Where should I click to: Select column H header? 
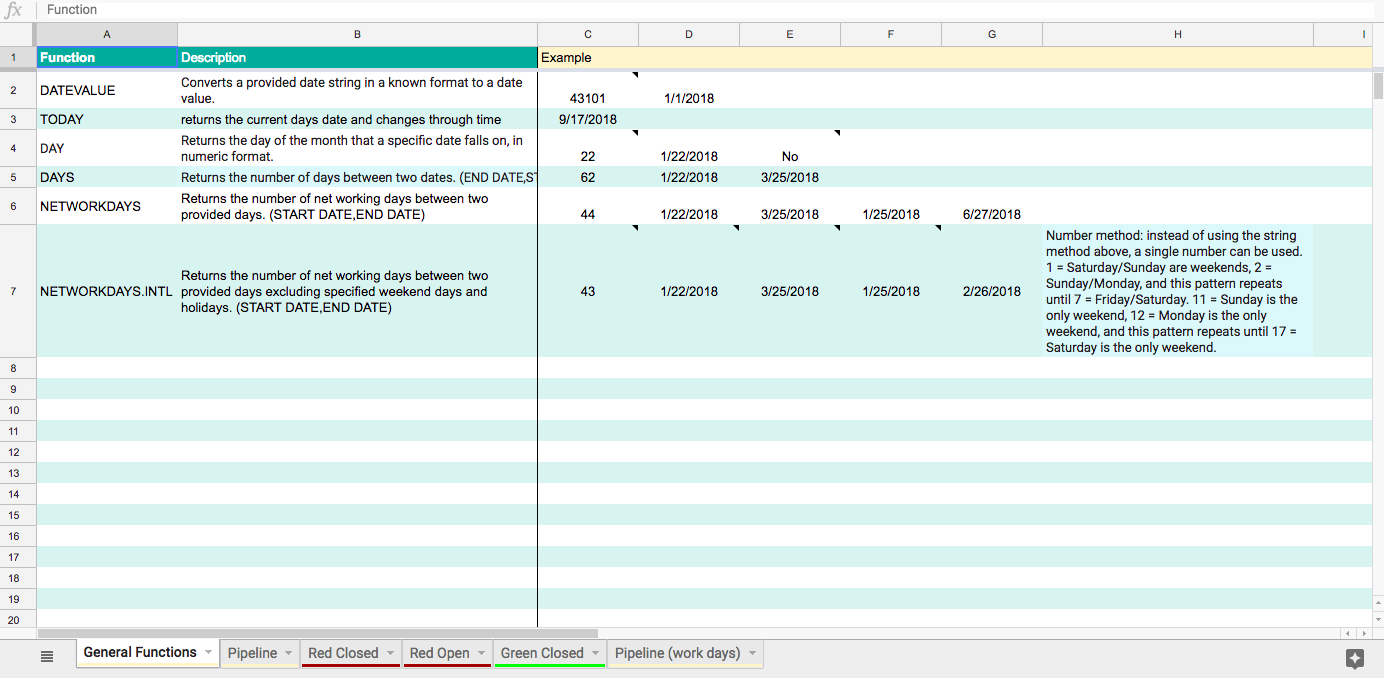pyautogui.click(x=1178, y=34)
